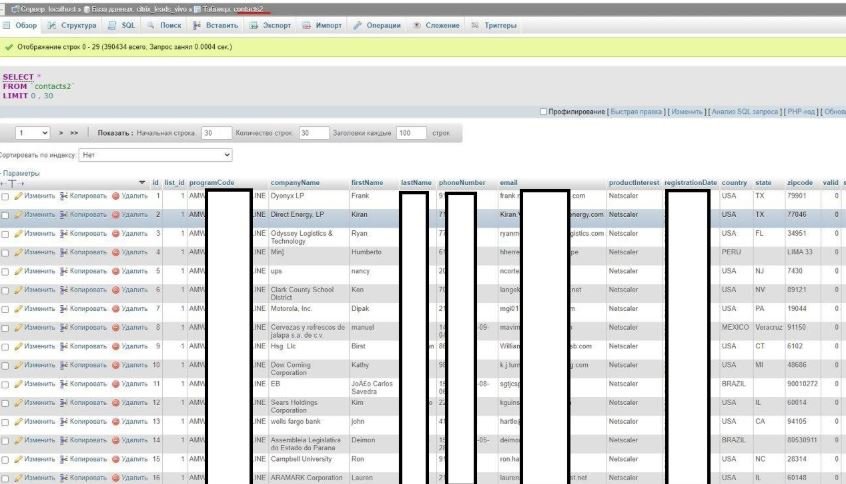Select the checkbox for row id 7

(x=5, y=309)
